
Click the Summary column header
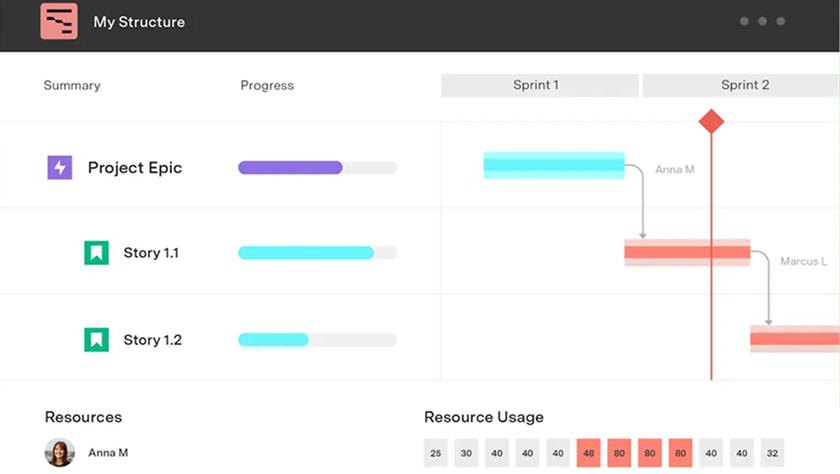[x=72, y=86]
